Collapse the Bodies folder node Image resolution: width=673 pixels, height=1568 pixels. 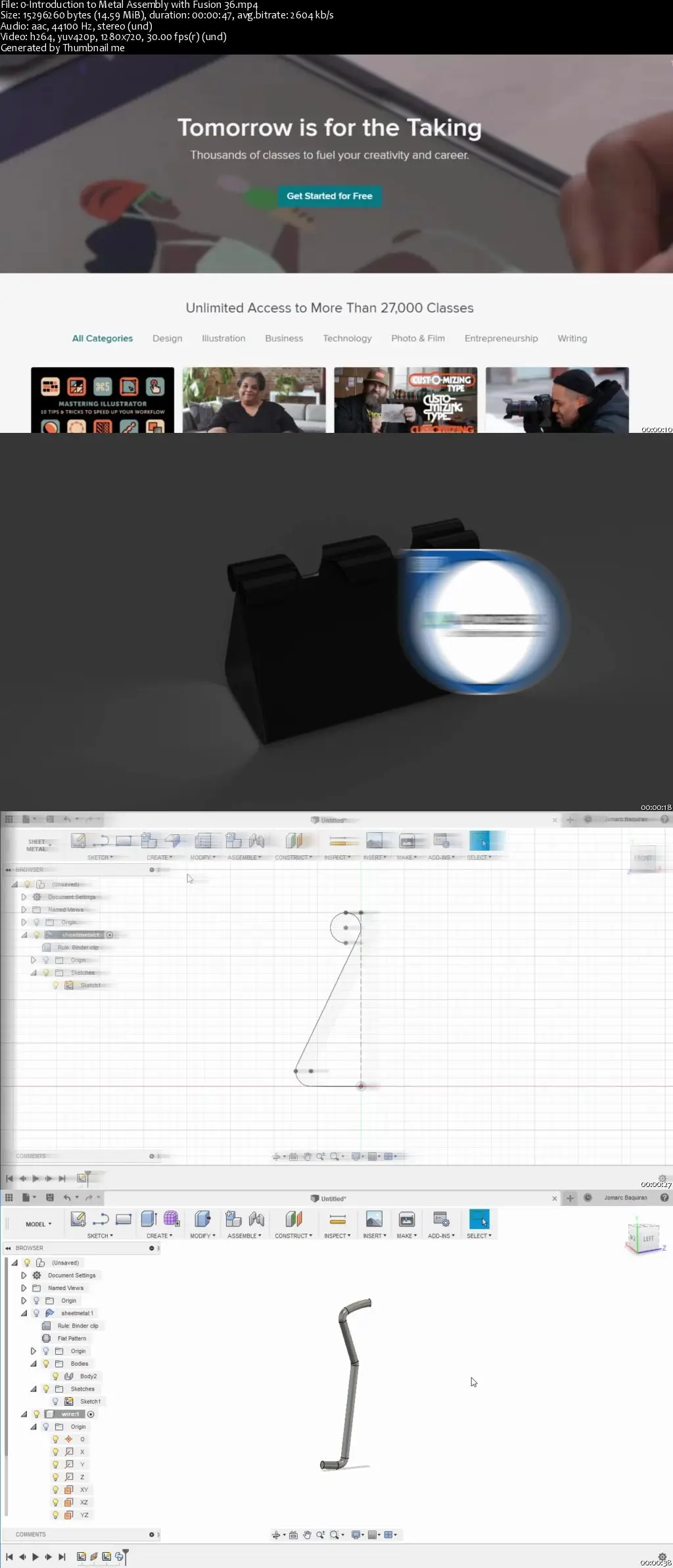[34, 1363]
